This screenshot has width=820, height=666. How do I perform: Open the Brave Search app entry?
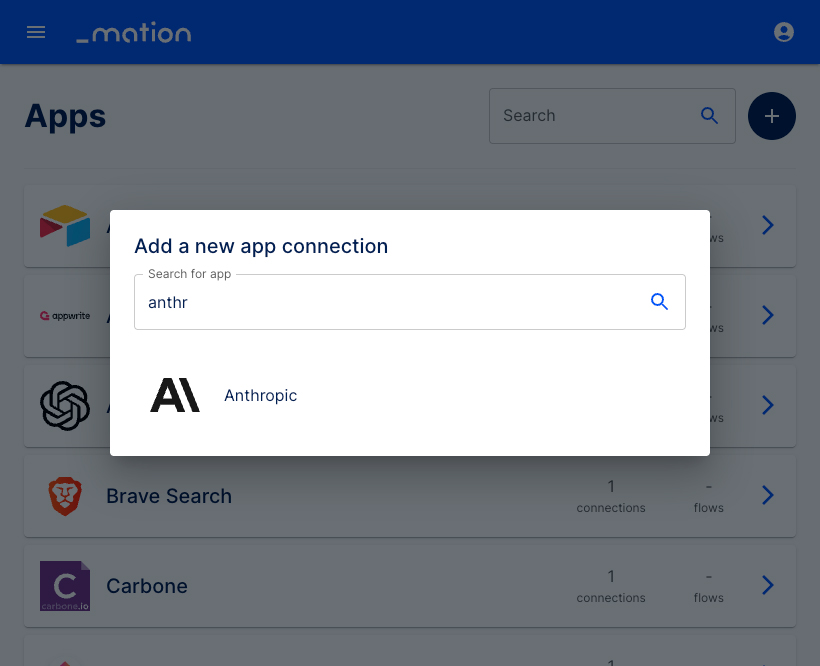[x=410, y=496]
